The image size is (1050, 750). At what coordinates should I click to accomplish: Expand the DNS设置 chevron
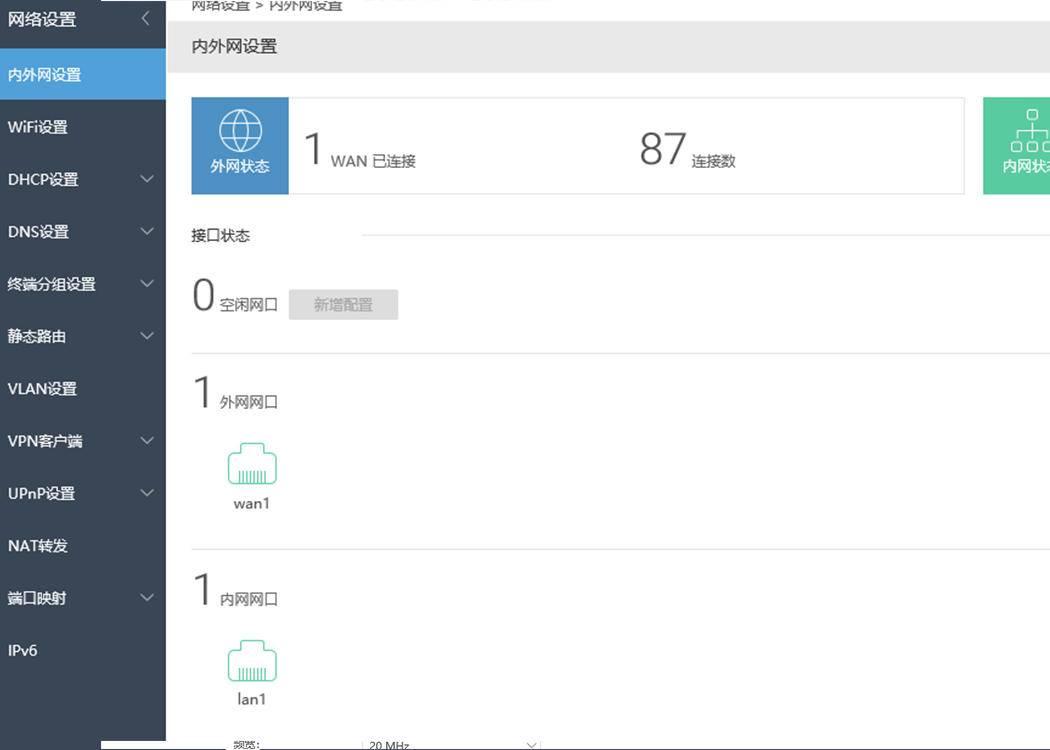147,231
